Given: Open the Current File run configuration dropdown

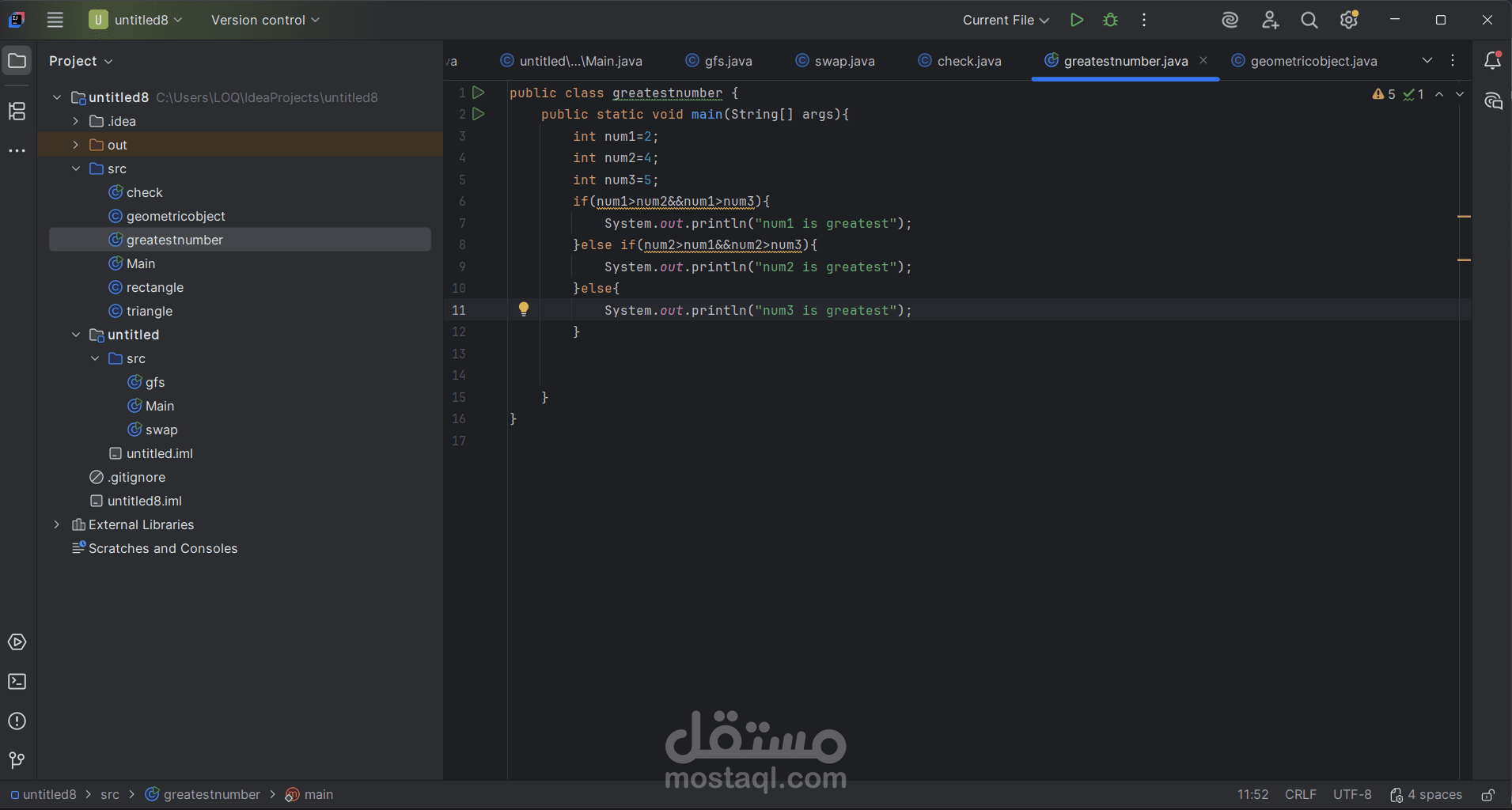Looking at the screenshot, I should [1006, 21].
